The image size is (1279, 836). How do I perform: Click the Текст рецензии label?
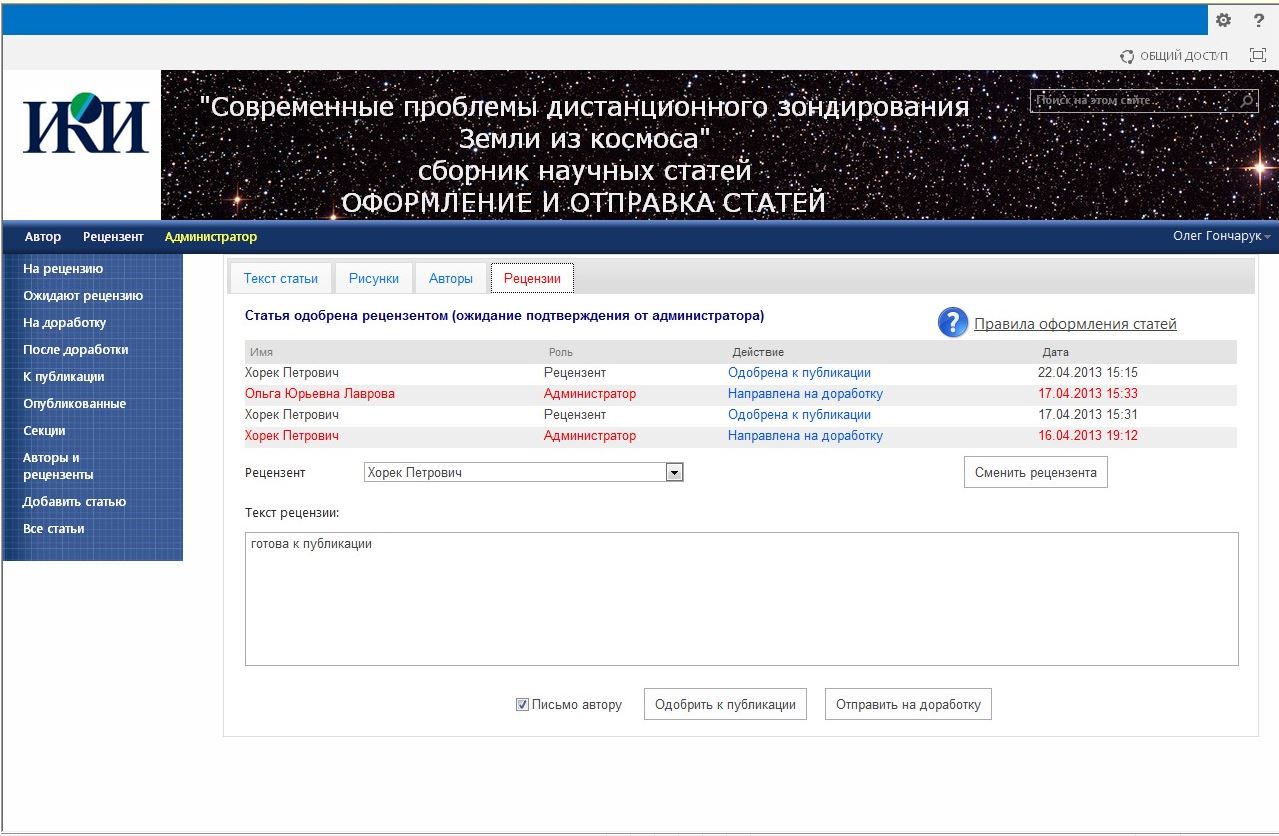point(292,513)
